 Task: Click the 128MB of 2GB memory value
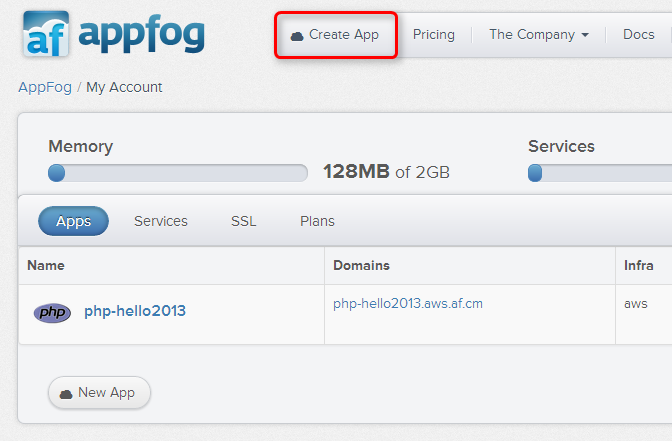tap(386, 172)
